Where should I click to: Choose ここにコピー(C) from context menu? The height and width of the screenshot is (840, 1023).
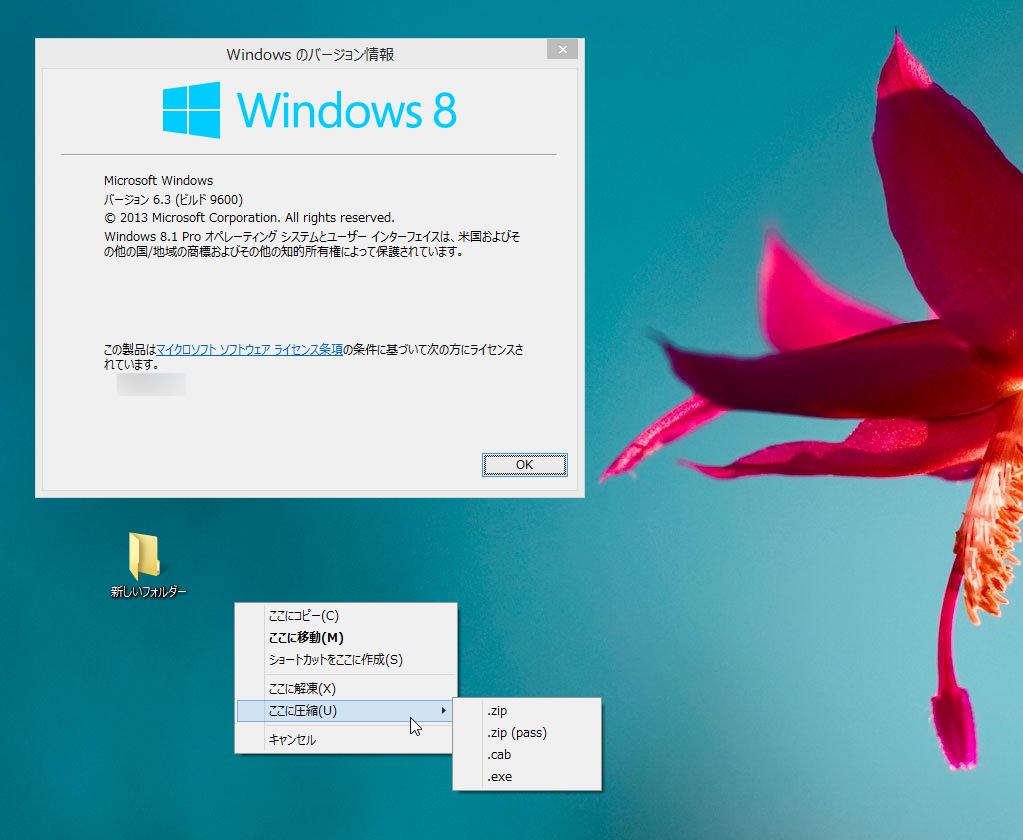pyautogui.click(x=346, y=616)
